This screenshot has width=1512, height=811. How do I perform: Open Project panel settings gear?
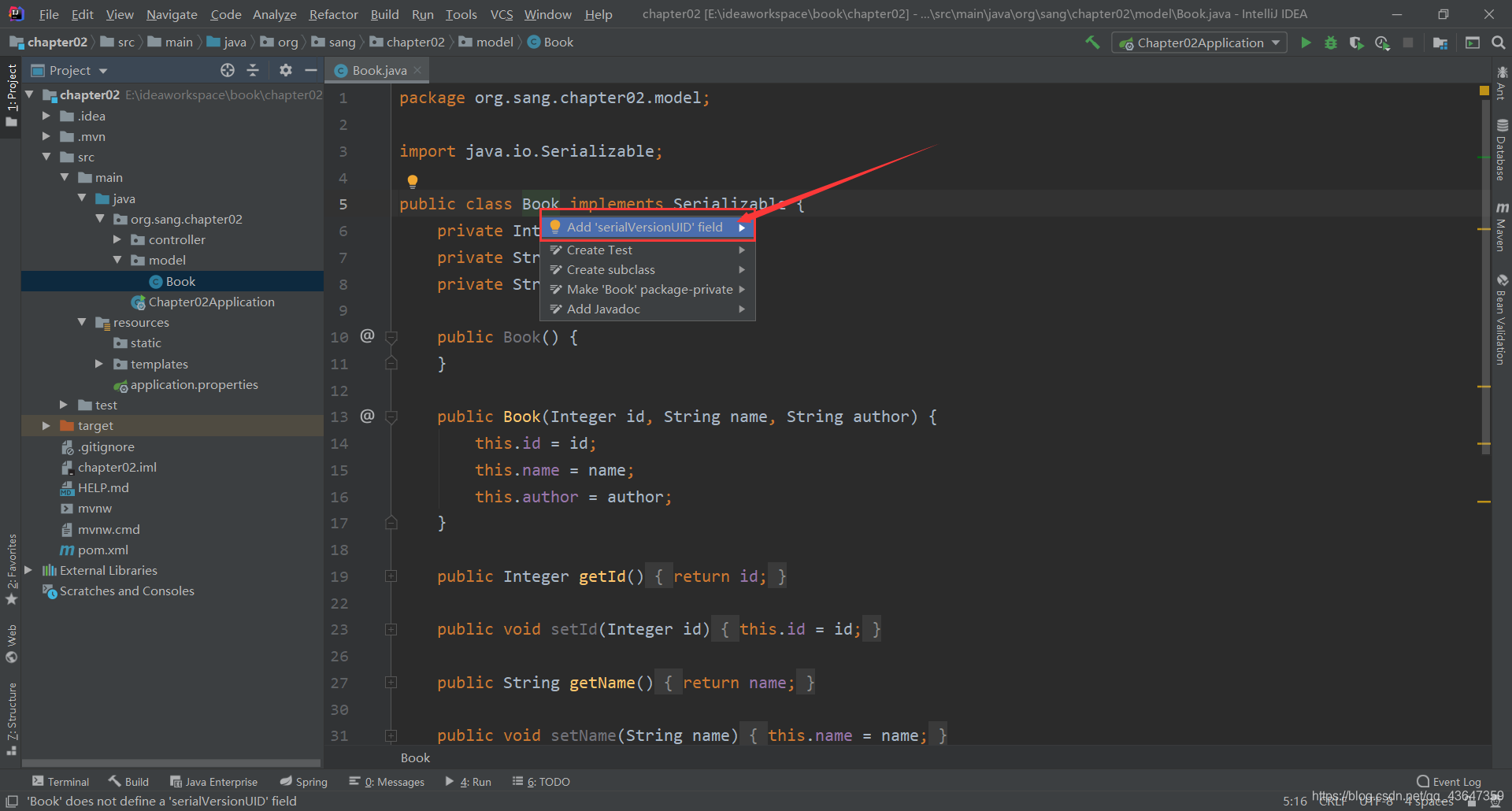(x=286, y=70)
